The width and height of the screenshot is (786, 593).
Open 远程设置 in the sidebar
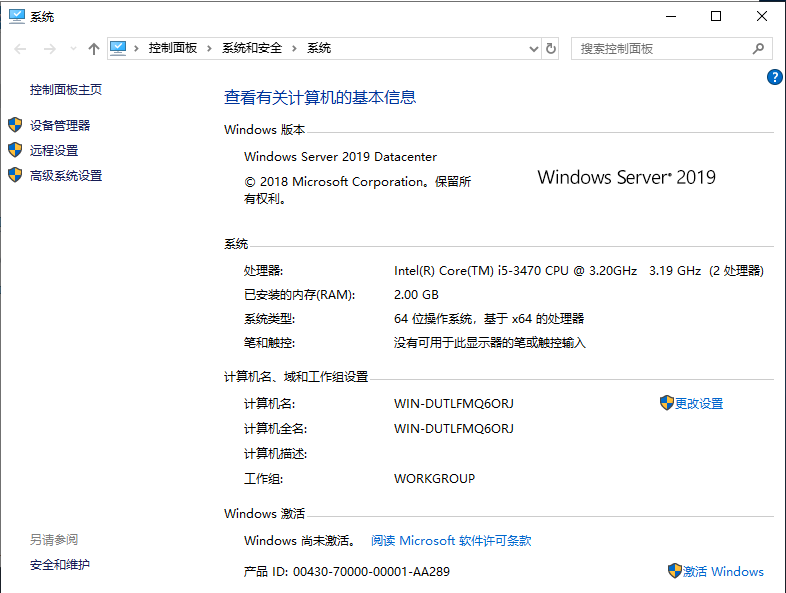point(54,150)
